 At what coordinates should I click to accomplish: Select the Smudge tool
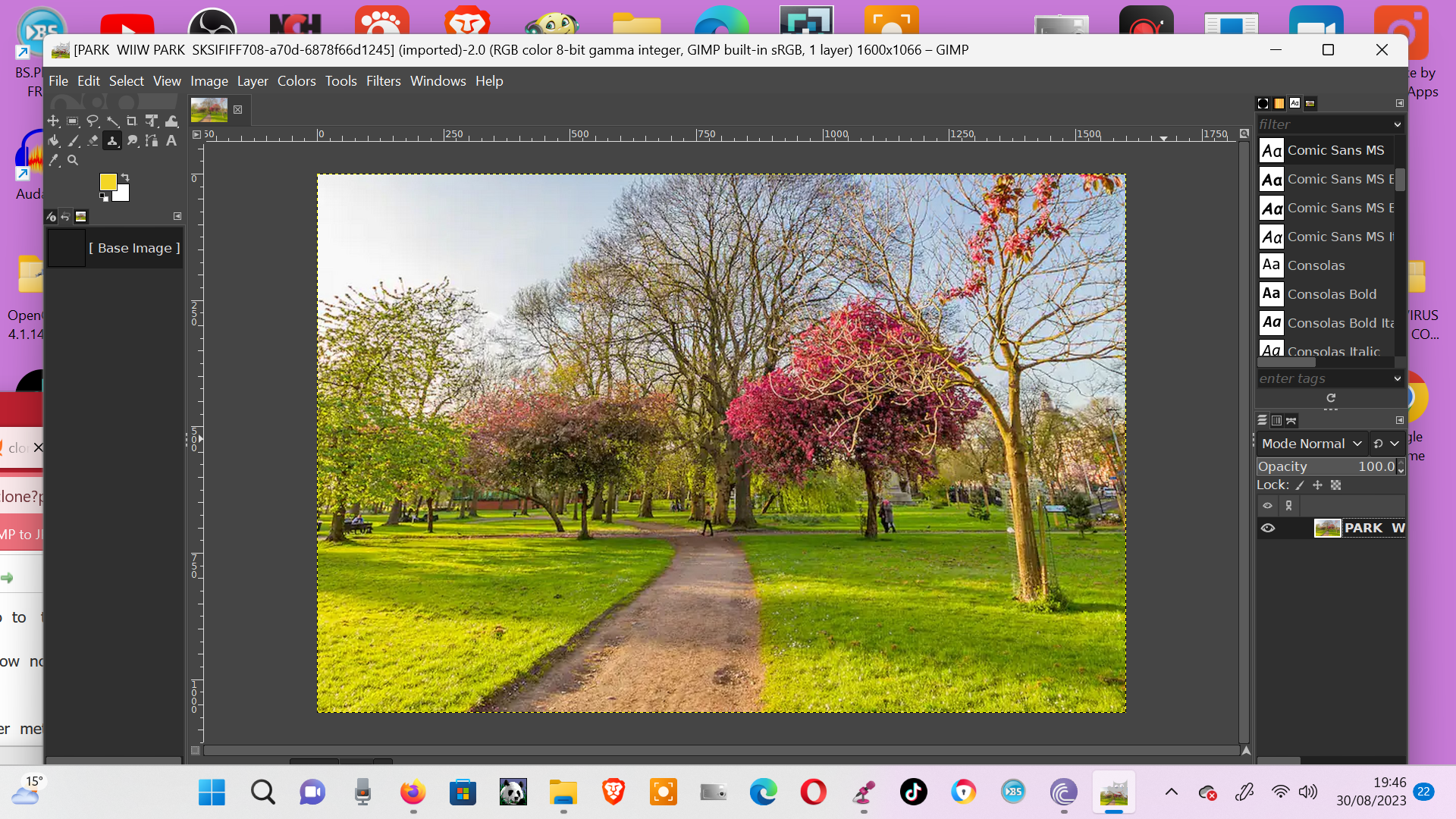click(x=132, y=141)
